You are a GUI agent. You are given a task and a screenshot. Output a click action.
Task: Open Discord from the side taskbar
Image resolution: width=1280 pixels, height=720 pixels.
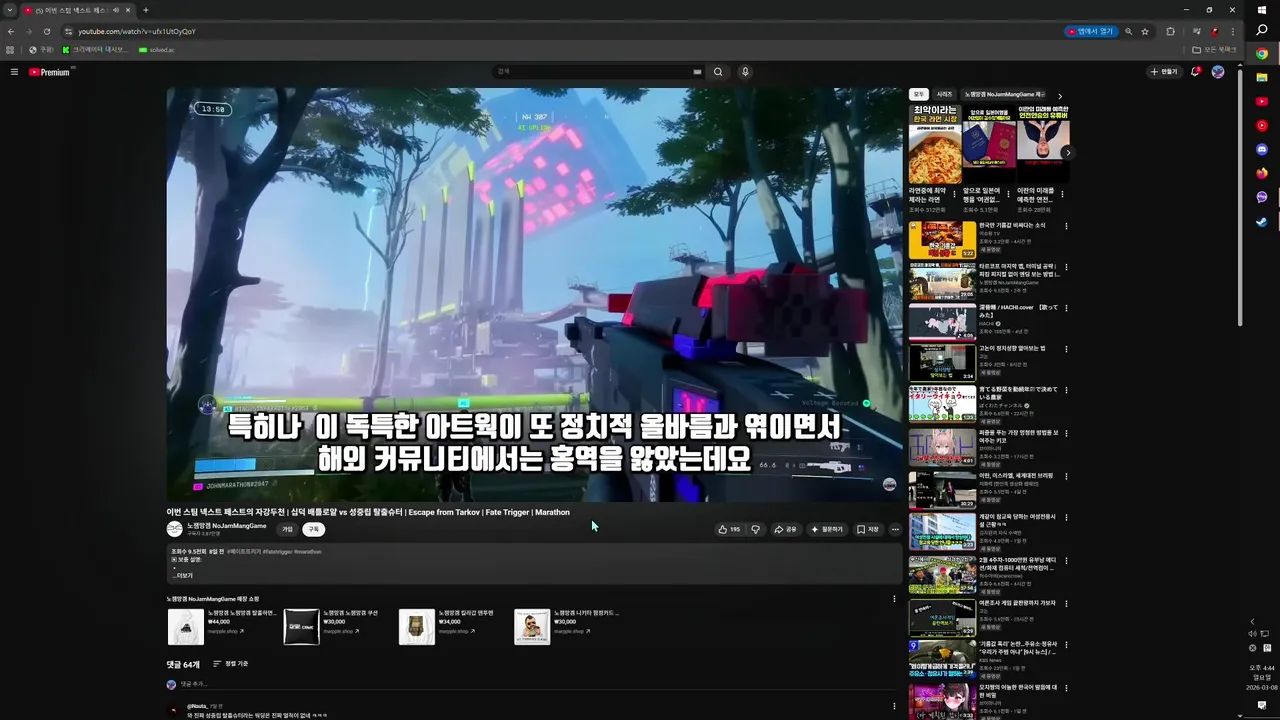coord(1262,149)
